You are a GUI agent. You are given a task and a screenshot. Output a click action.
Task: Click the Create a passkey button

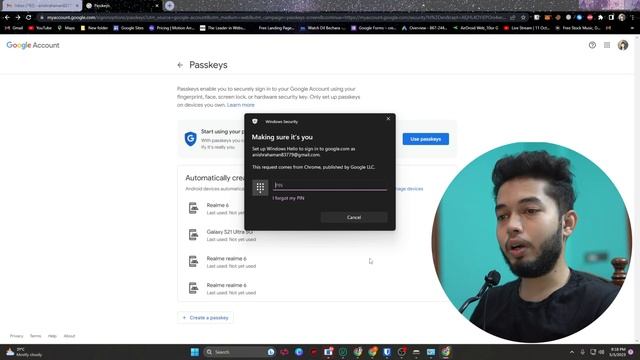click(x=205, y=318)
